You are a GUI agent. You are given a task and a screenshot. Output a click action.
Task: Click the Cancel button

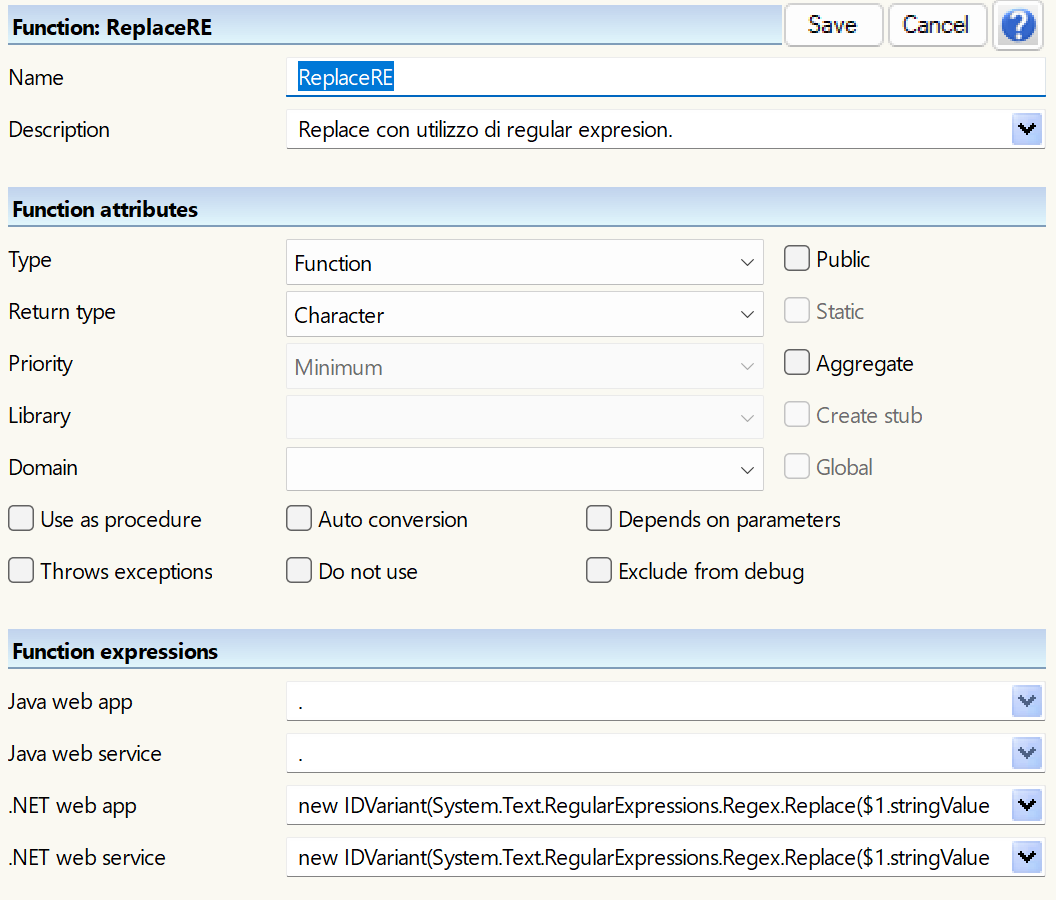936,25
